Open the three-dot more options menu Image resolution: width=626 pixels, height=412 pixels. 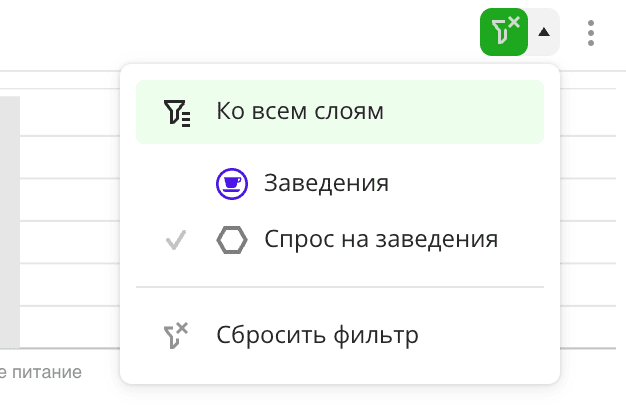592,33
